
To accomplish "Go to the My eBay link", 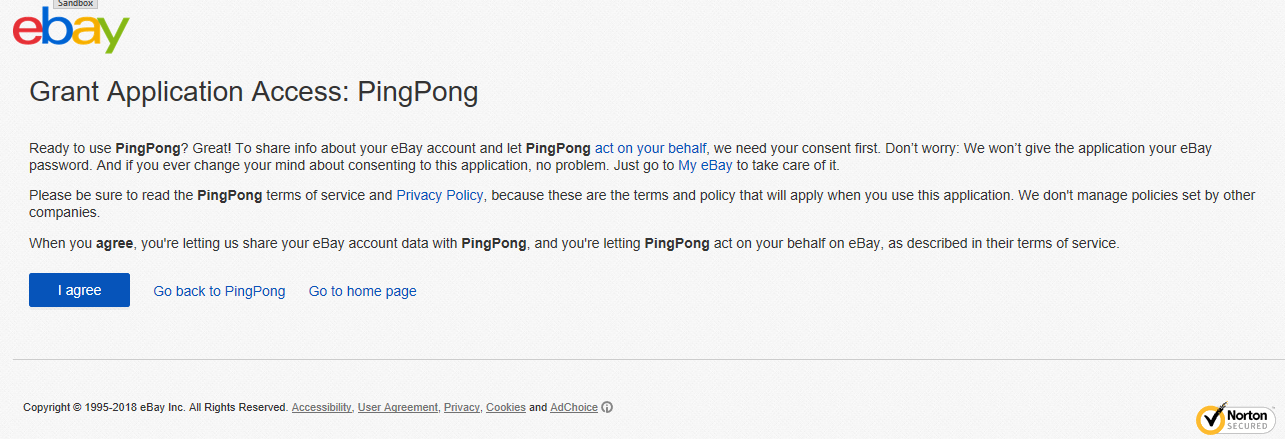I will click(x=705, y=166).
